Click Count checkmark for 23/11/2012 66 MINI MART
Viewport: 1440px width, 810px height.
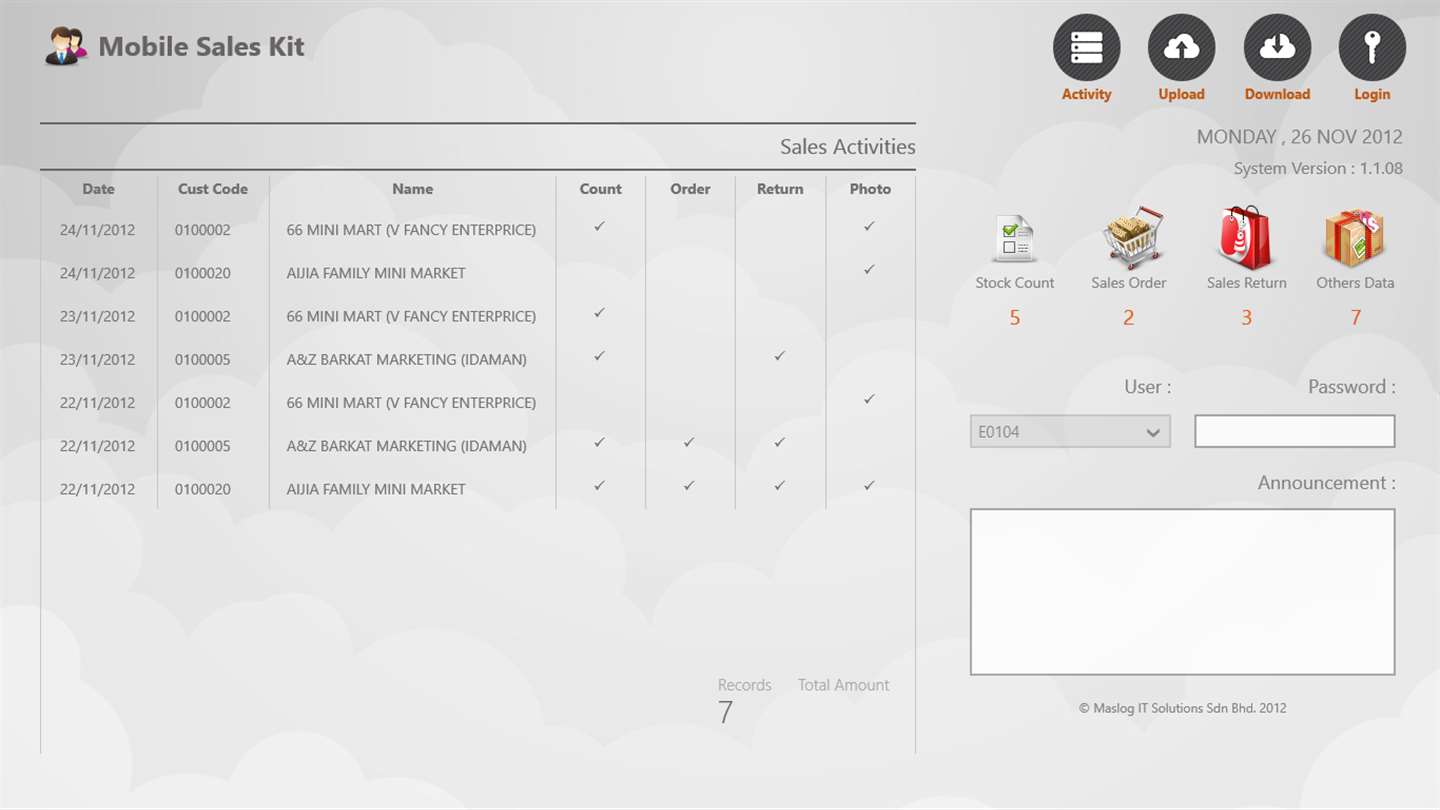pos(599,312)
